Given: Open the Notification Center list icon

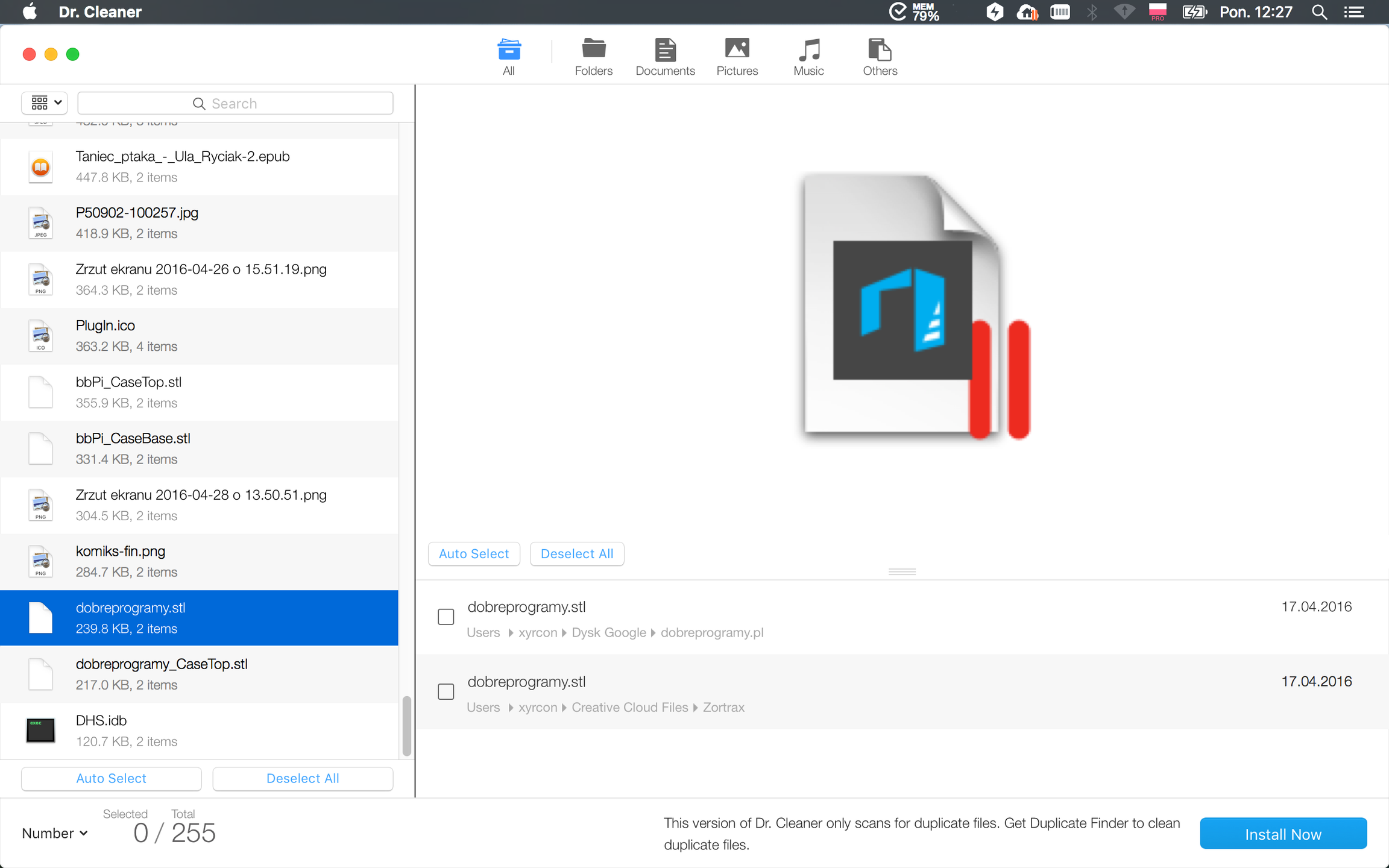Looking at the screenshot, I should click(x=1354, y=12).
